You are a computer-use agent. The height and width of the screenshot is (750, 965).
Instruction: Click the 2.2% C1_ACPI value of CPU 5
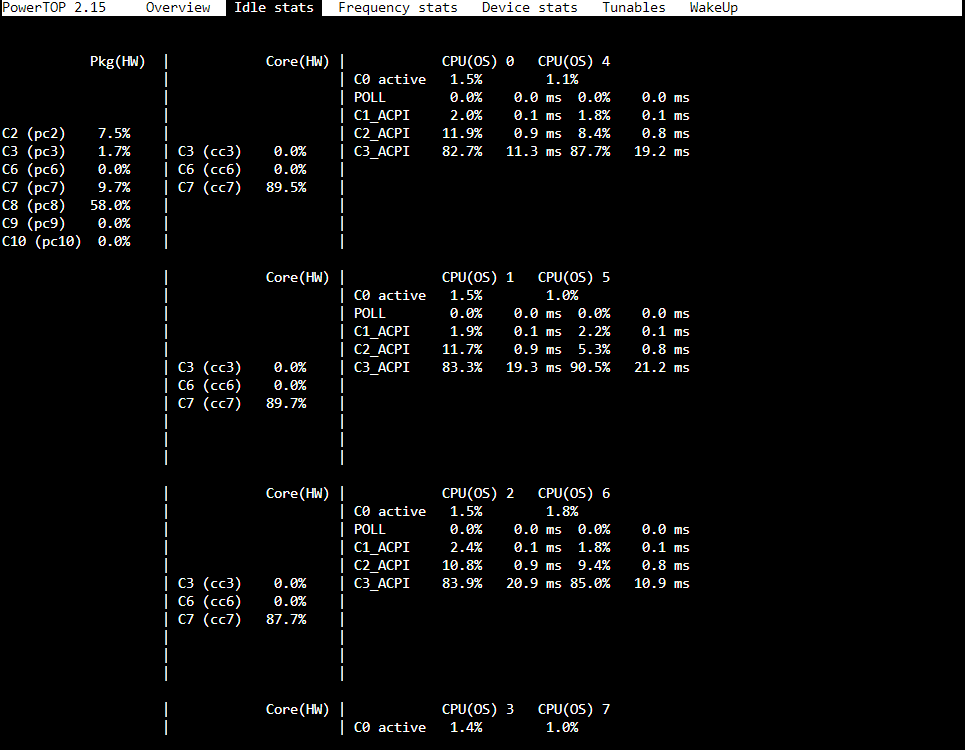pos(595,332)
